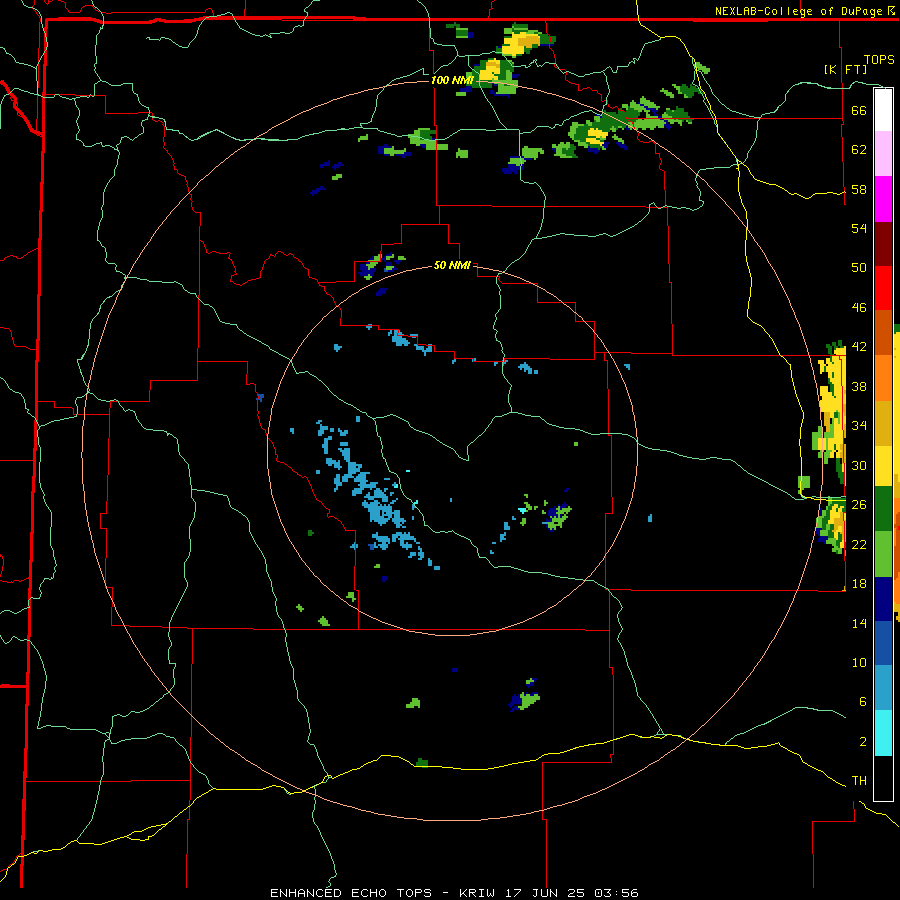Click the TH threshold label

[x=859, y=781]
